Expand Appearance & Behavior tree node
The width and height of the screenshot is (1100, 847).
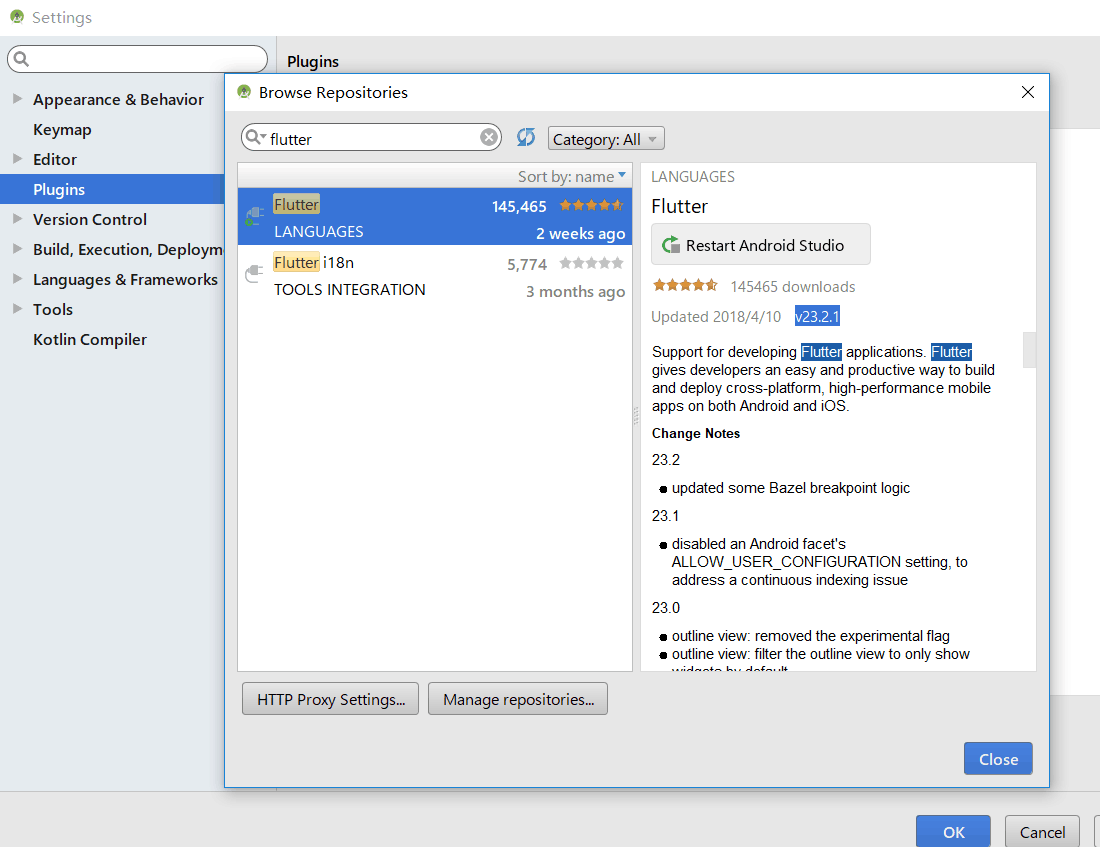[x=18, y=99]
